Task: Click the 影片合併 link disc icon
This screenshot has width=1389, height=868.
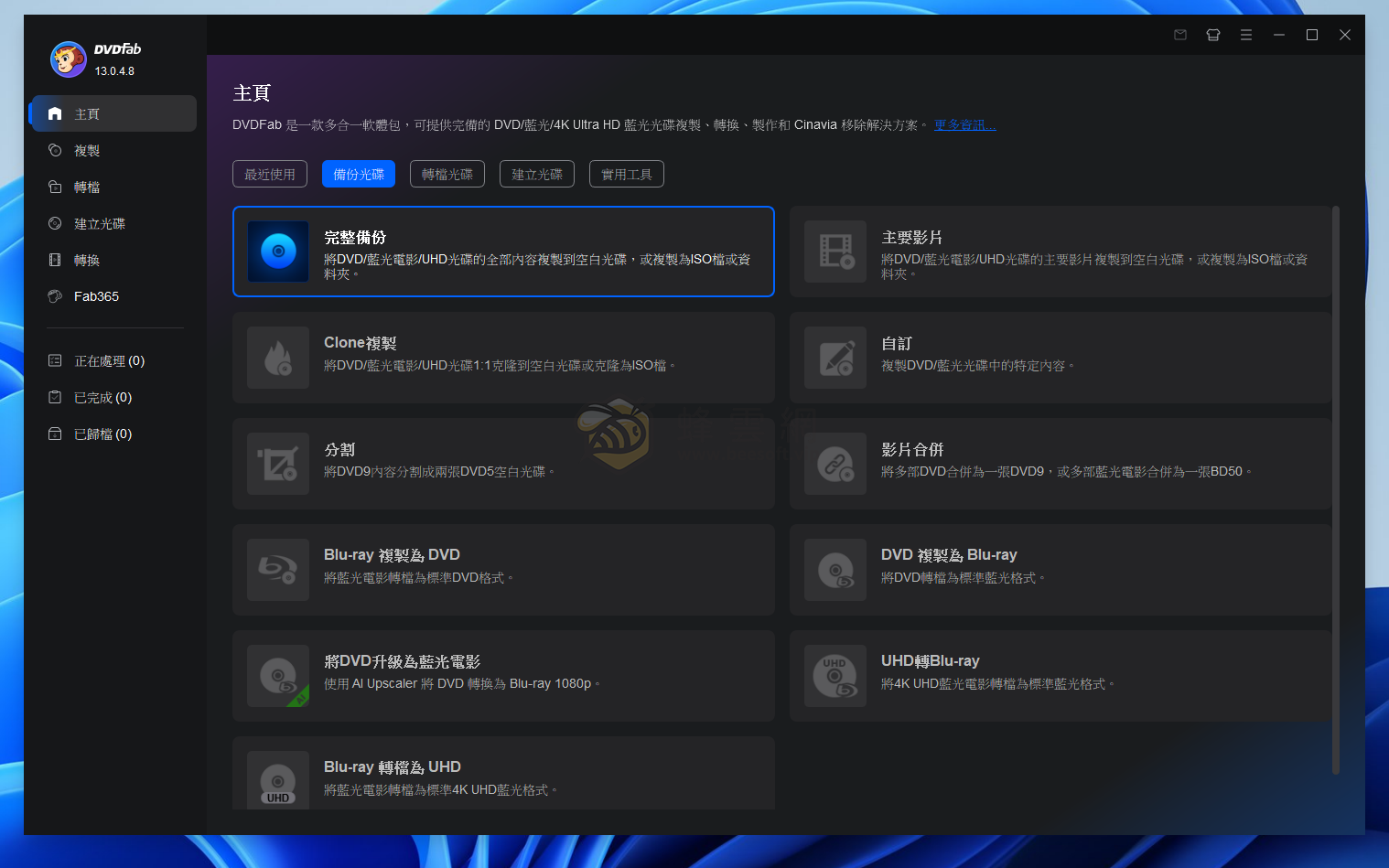Action: pyautogui.click(x=835, y=464)
